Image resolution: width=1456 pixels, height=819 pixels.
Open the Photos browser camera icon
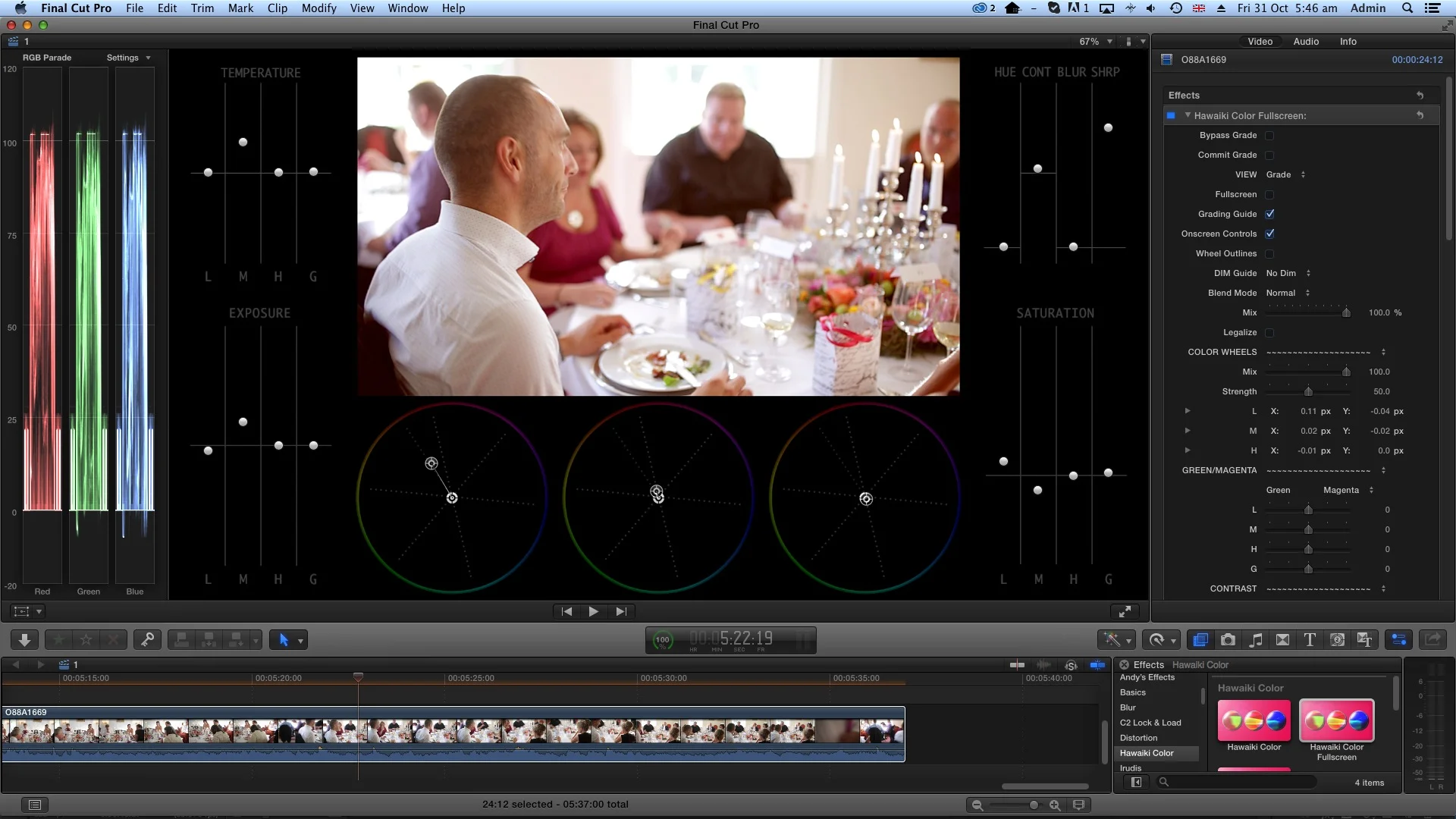pos(1228,640)
